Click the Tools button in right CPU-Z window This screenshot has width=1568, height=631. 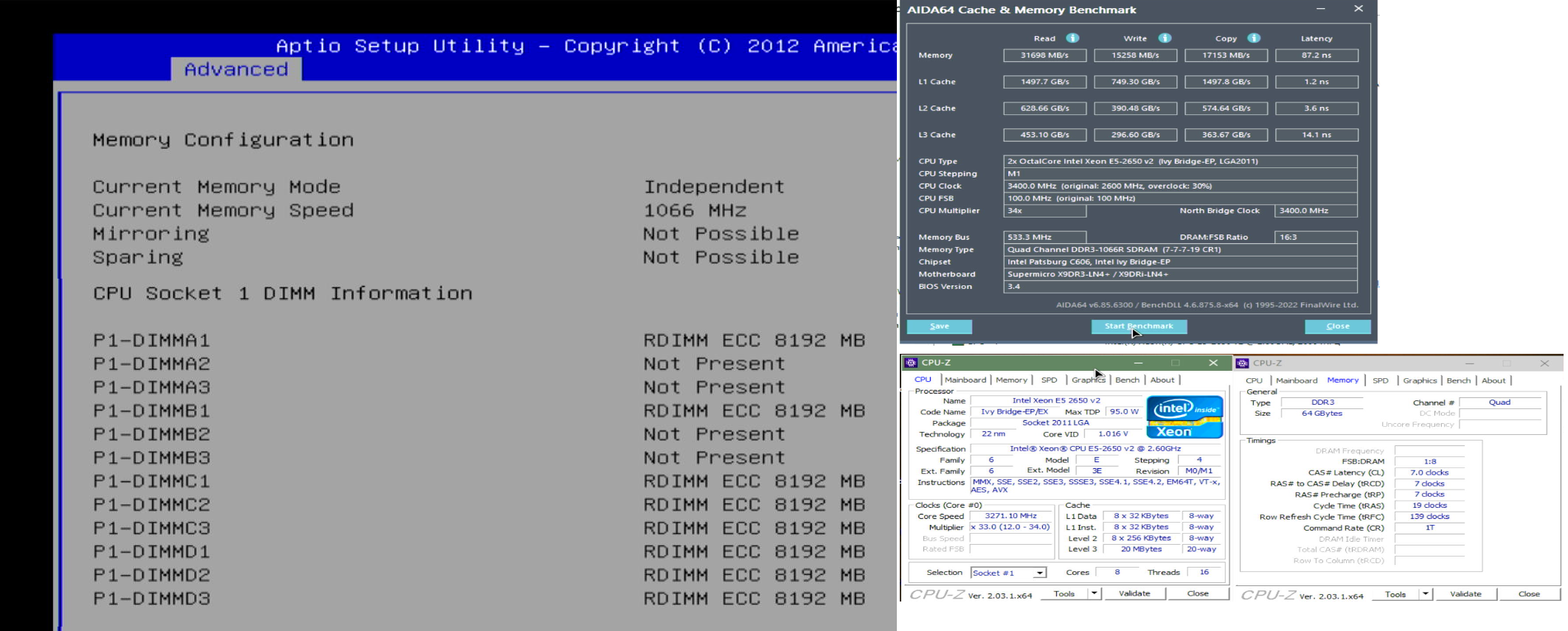click(1395, 594)
